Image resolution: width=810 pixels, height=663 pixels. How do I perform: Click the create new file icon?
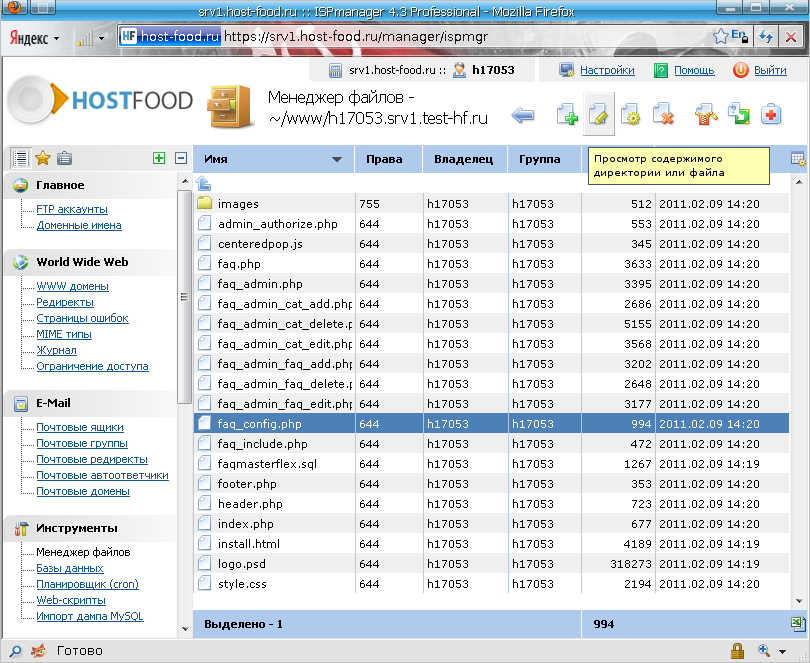click(567, 115)
